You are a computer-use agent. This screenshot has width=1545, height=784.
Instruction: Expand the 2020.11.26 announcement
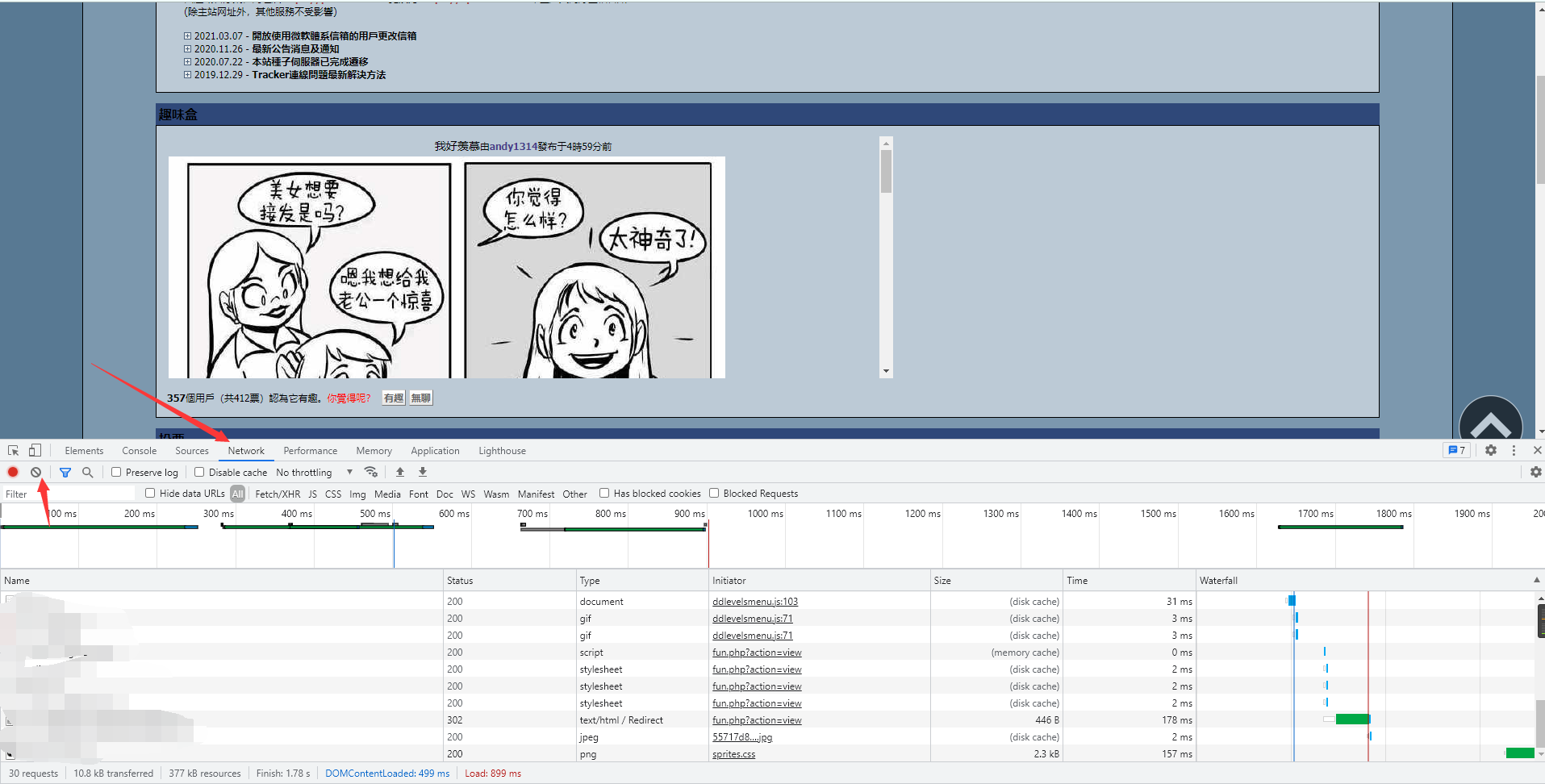(187, 48)
